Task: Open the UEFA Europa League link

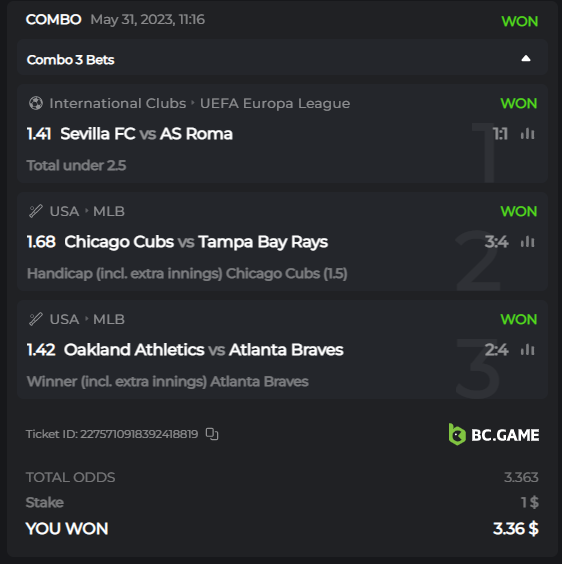Action: pyautogui.click(x=275, y=104)
